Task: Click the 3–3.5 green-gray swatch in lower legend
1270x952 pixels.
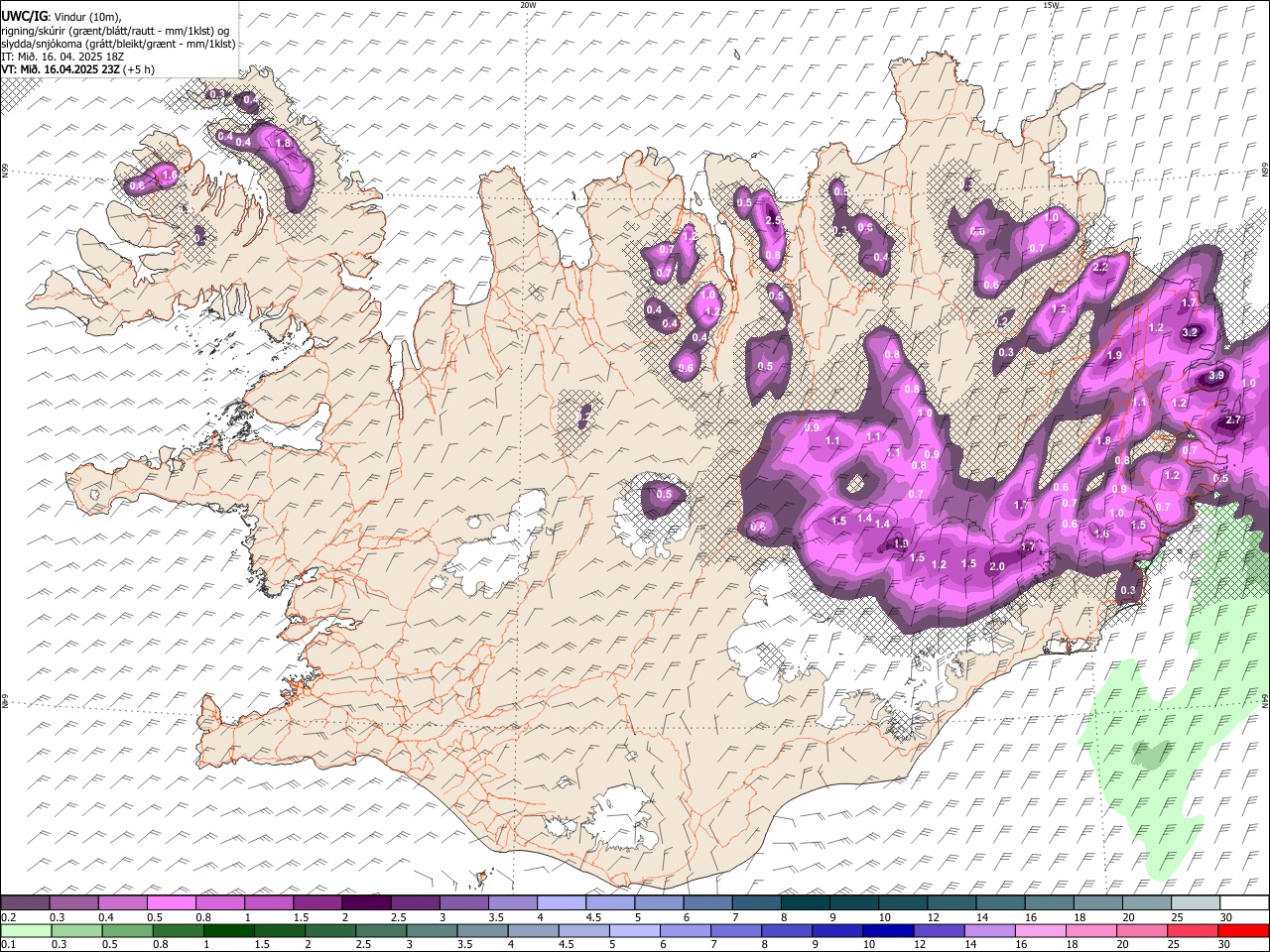Action: tap(432, 930)
